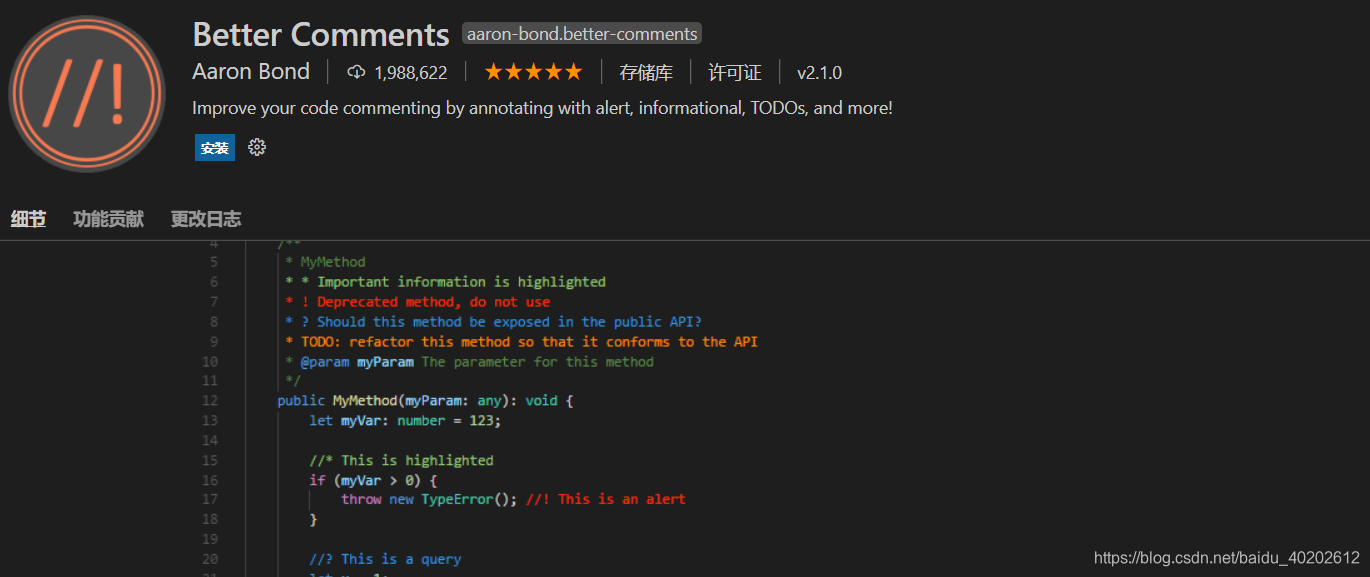Switch to the 更改日志 tab

click(x=205, y=219)
